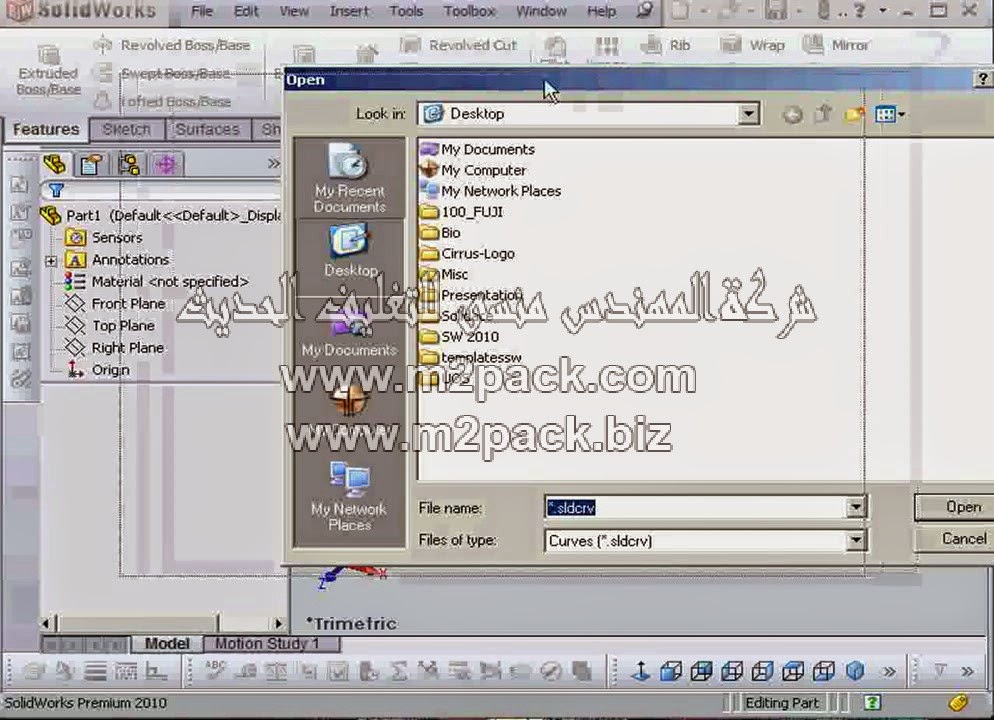Switch to the Features tab
Viewport: 994px width, 720px height.
tap(46, 129)
